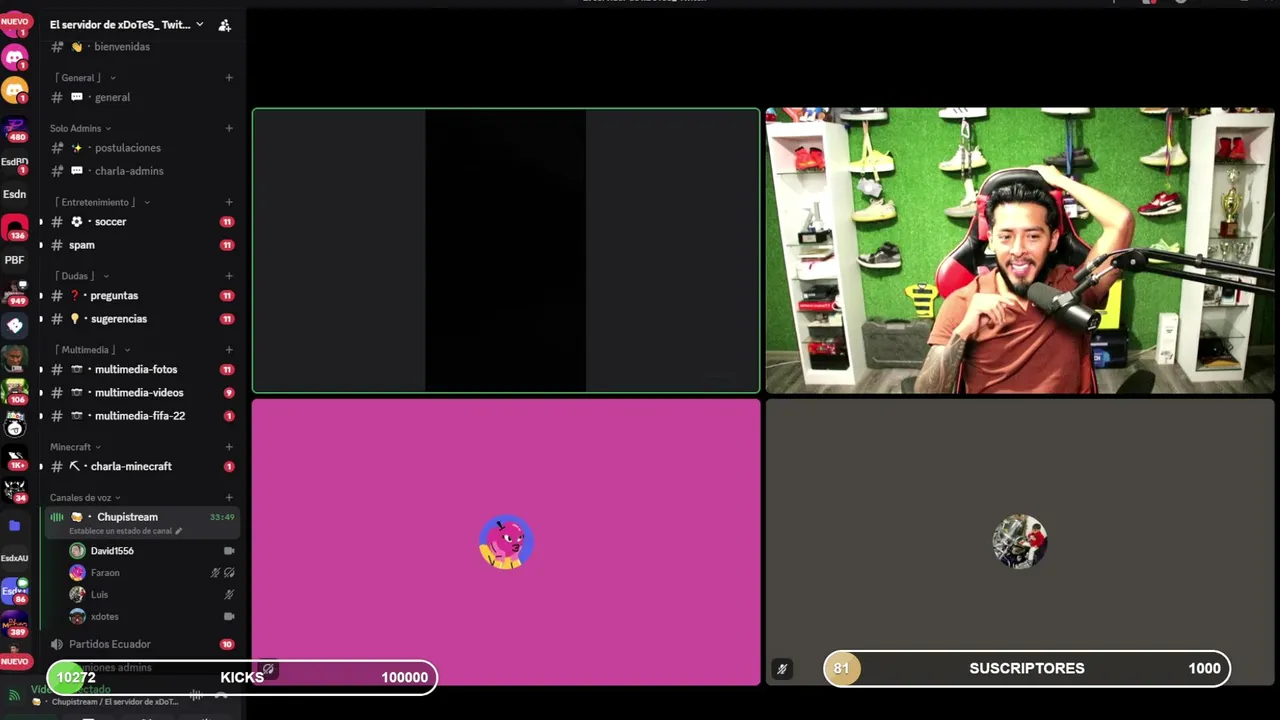Image resolution: width=1280 pixels, height=720 pixels.
Task: Collapse the Entretenimiento category
Action: point(100,202)
